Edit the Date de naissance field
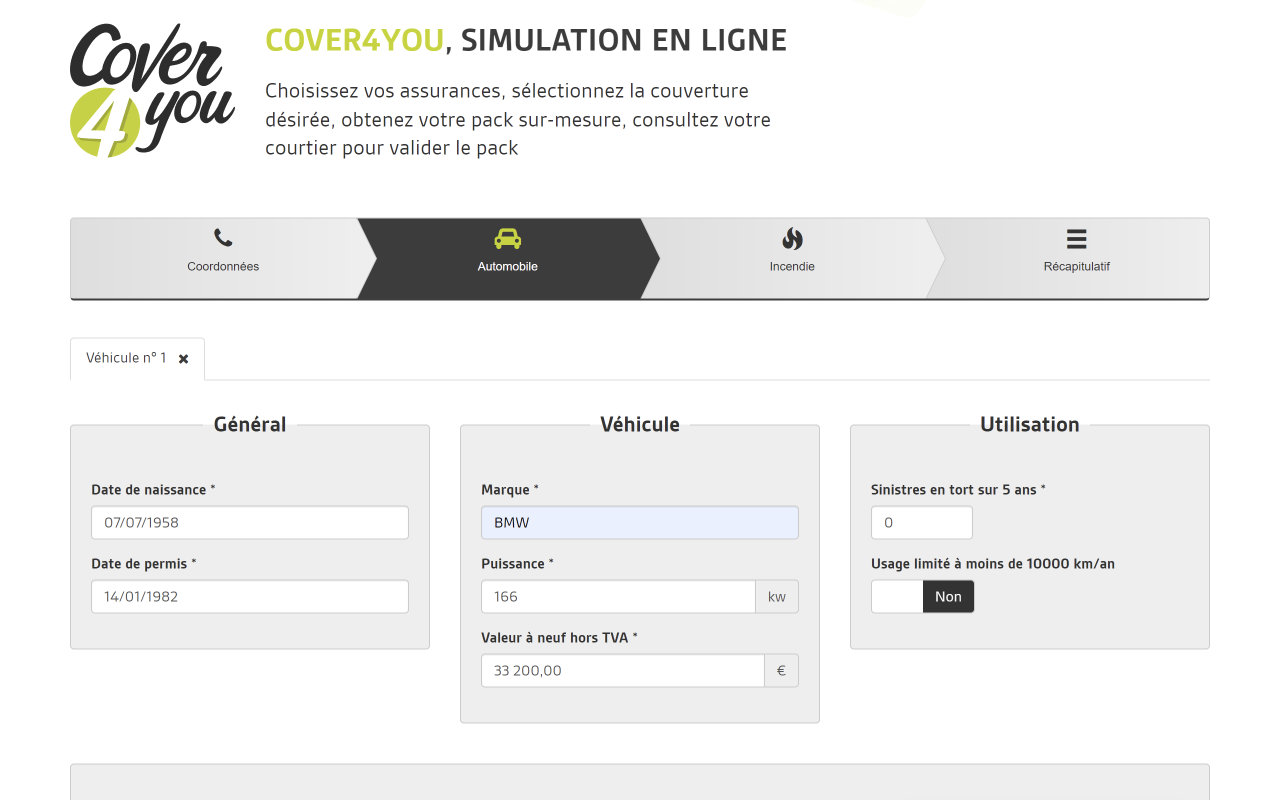Image resolution: width=1280 pixels, height=800 pixels. tap(250, 522)
